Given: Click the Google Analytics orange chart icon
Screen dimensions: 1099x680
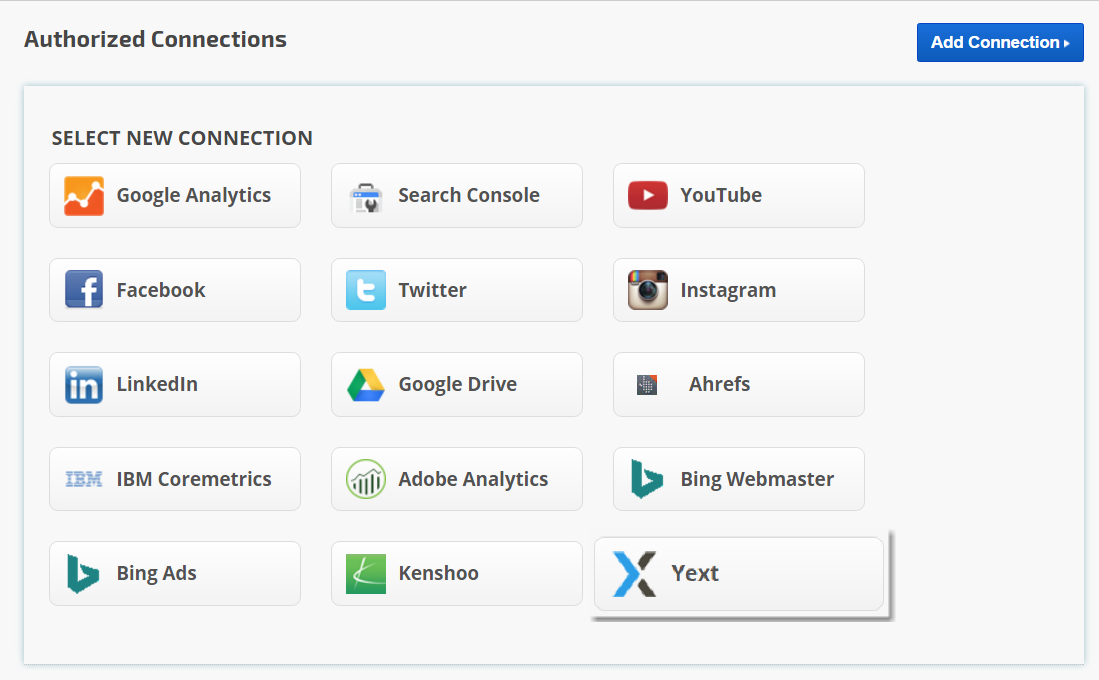Looking at the screenshot, I should (x=84, y=196).
